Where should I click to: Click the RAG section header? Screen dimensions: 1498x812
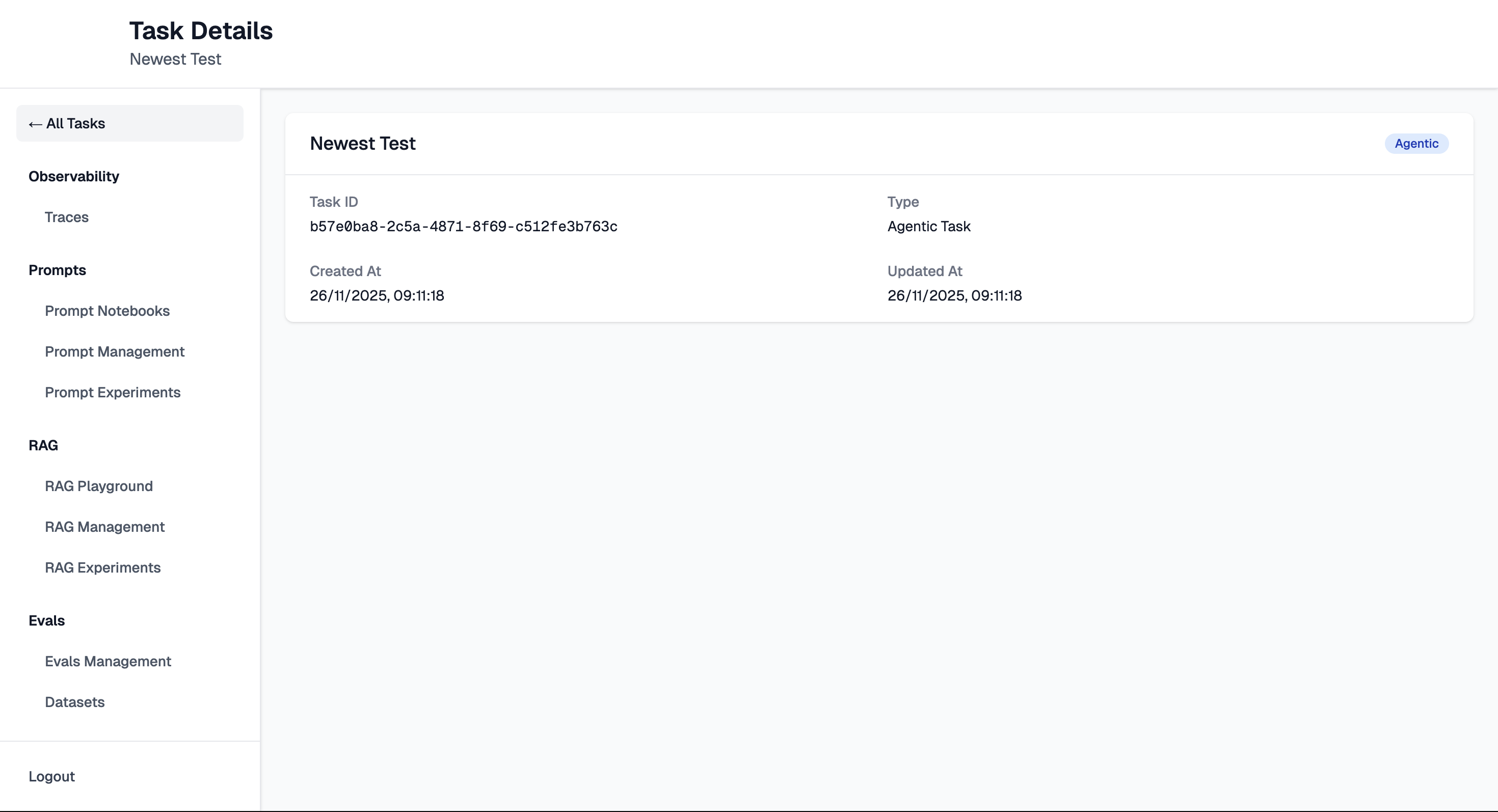[x=43, y=445]
